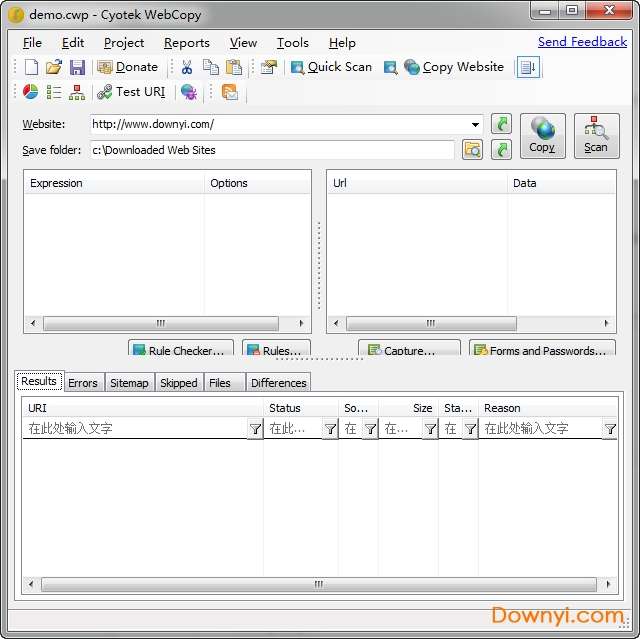This screenshot has height=639, width=640.
Task: Click the Capture... button
Action: point(409,348)
